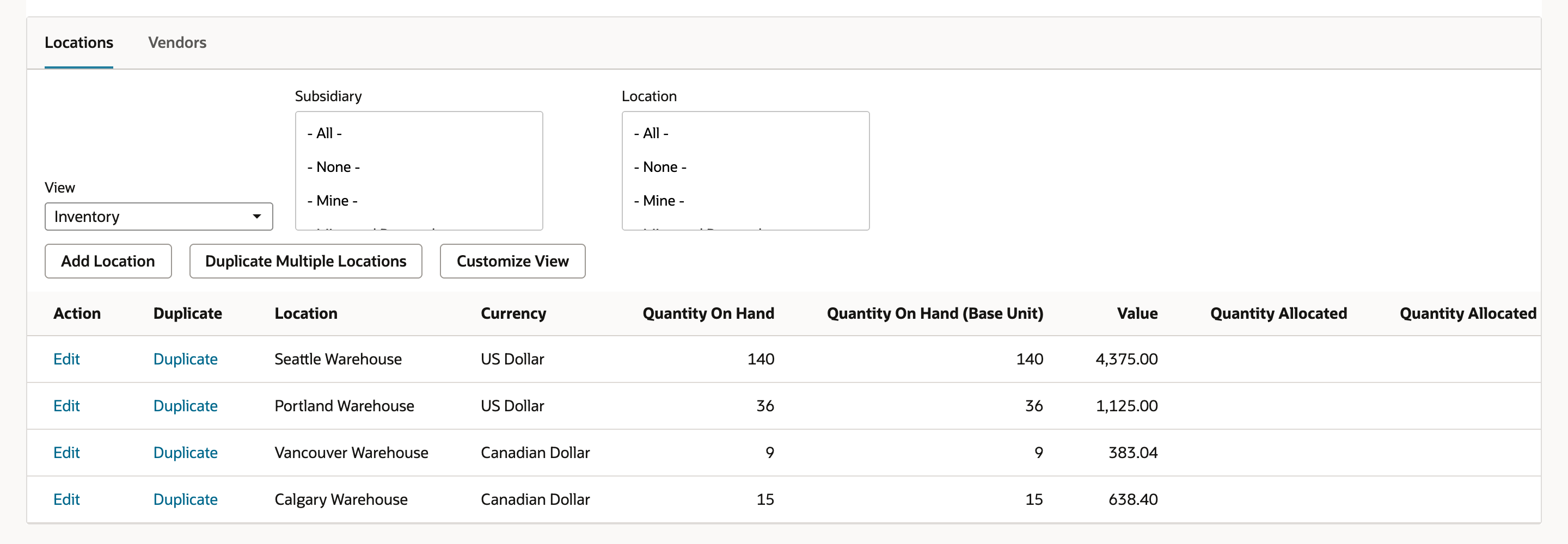Viewport: 1568px width, 544px height.
Task: Click the 1,125.00 value cell
Action: (x=1126, y=406)
